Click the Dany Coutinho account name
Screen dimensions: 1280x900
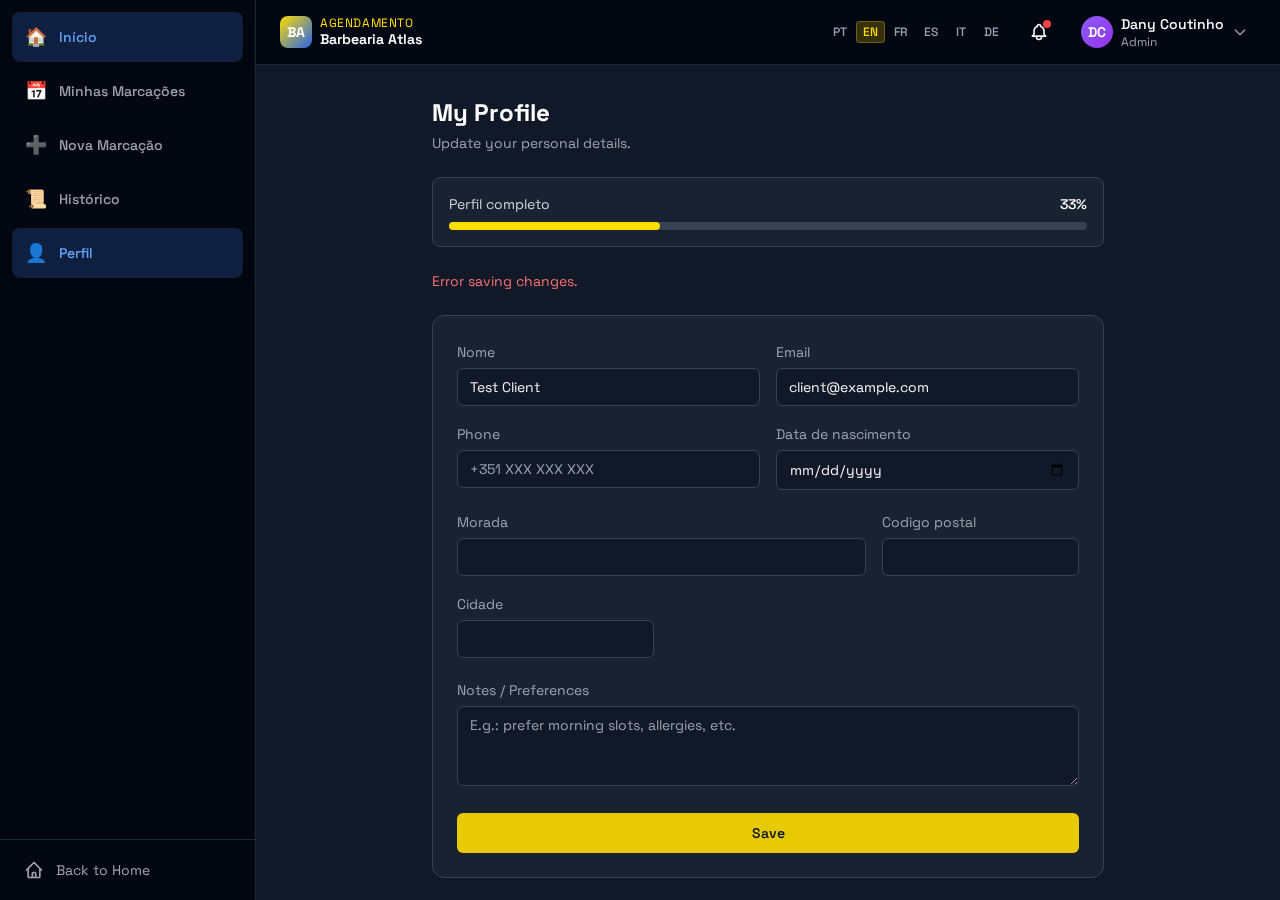(x=1172, y=24)
